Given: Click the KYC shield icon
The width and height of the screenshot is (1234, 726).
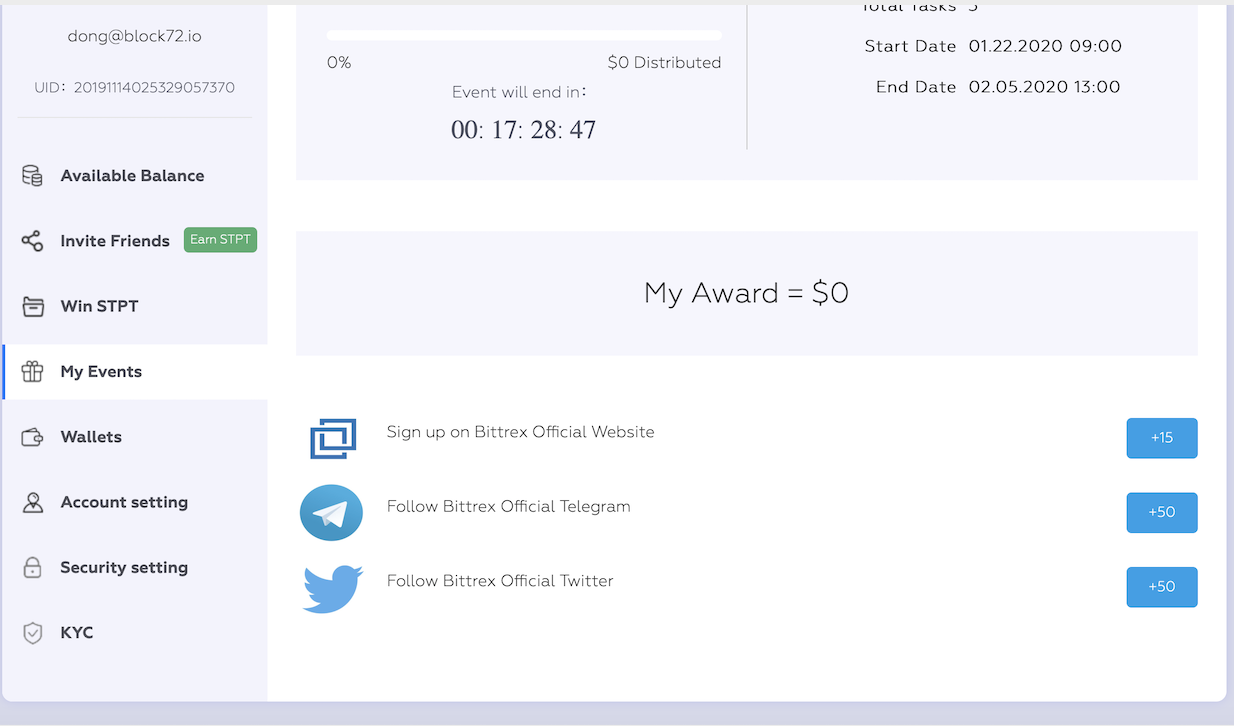Looking at the screenshot, I should (x=32, y=633).
